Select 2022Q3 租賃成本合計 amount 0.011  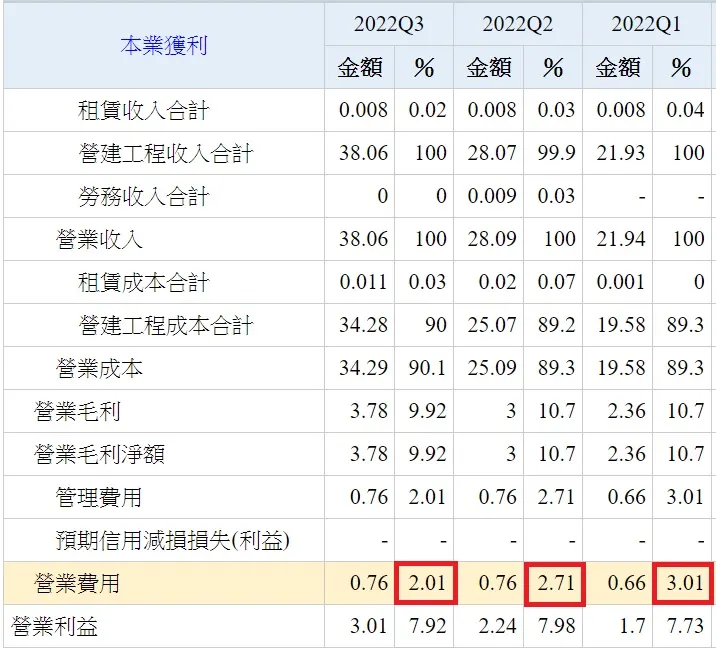point(363,282)
